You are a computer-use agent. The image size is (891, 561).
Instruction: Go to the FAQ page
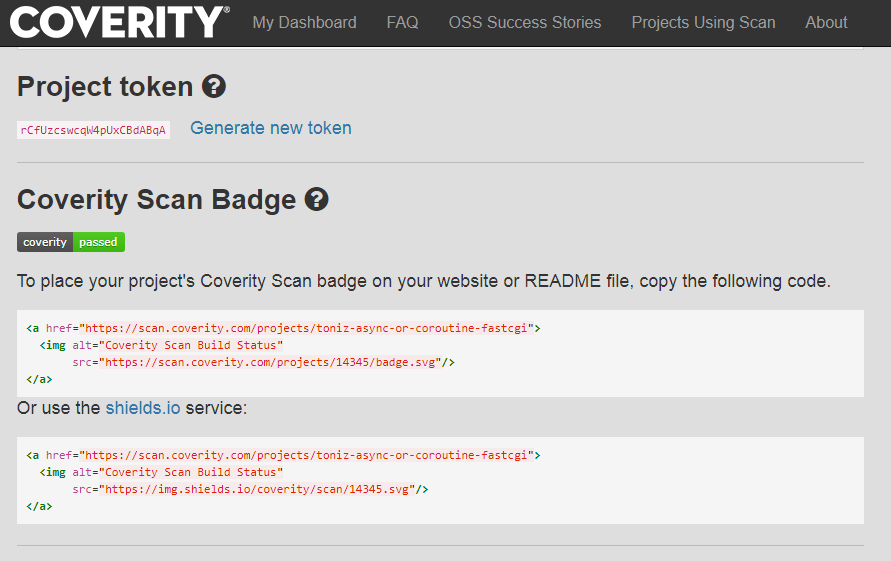pyautogui.click(x=402, y=22)
